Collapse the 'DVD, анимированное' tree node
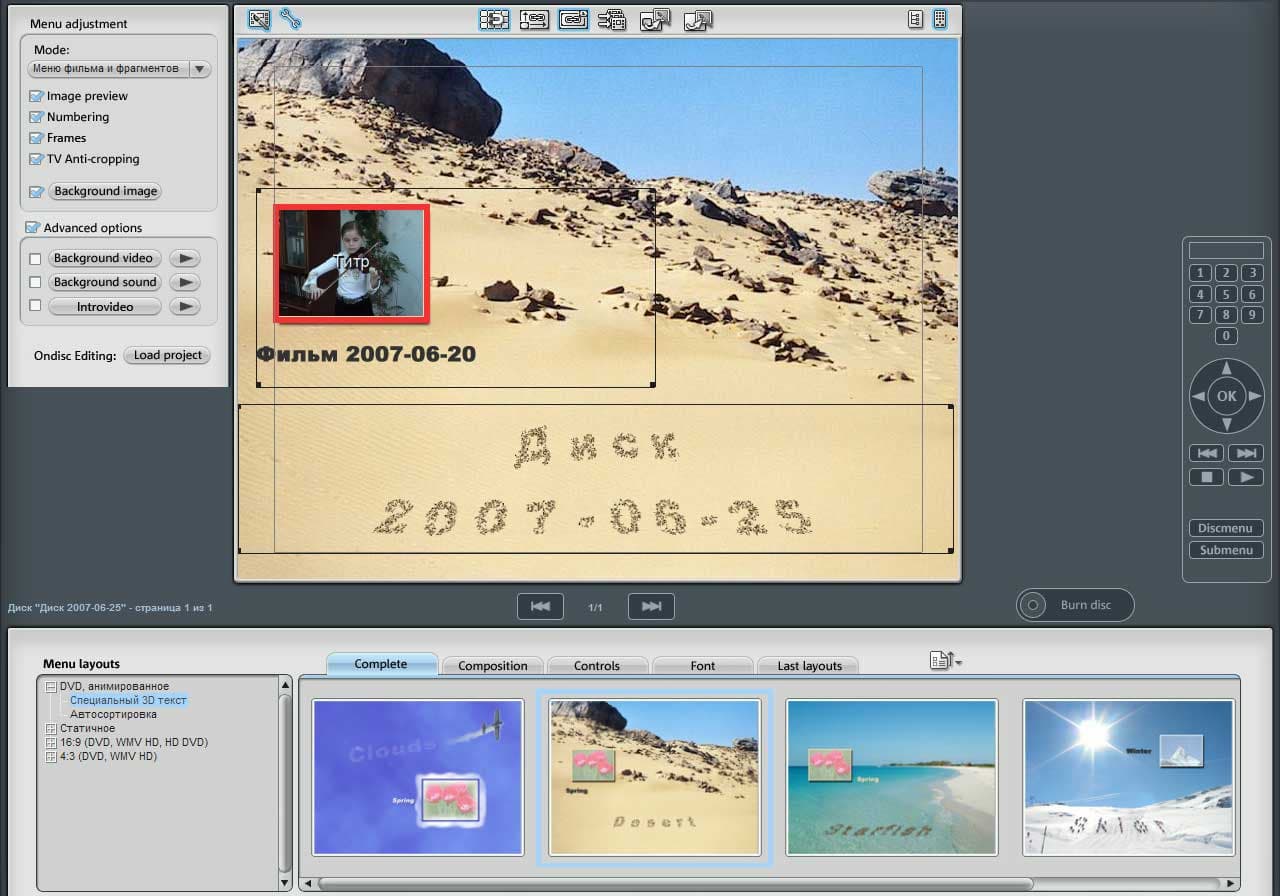 [51, 687]
